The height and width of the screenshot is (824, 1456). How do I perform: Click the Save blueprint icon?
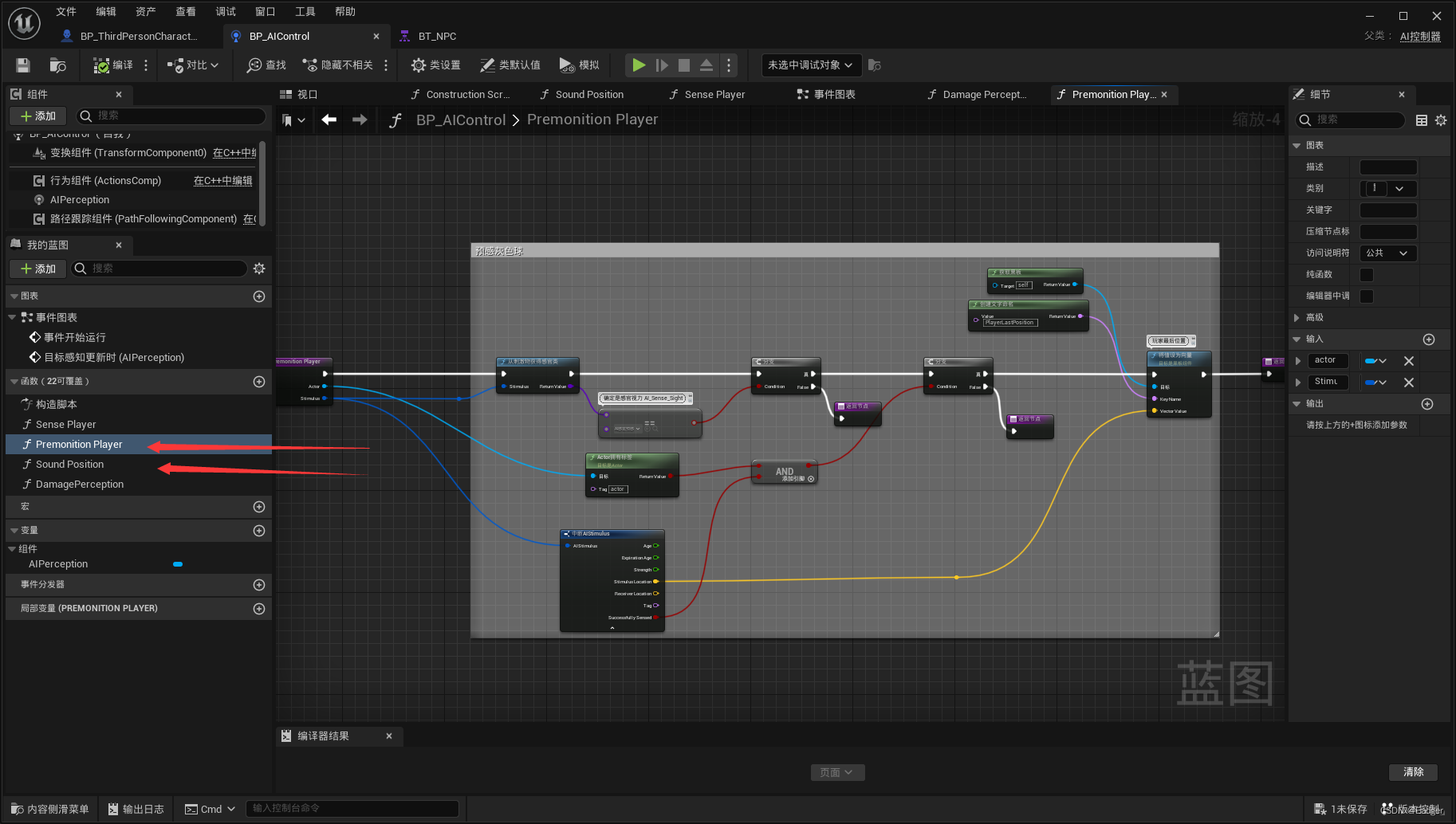(23, 65)
